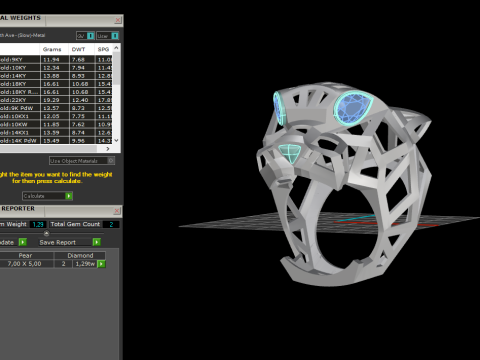Click the green Save Report arrow icon

[x=97, y=242]
